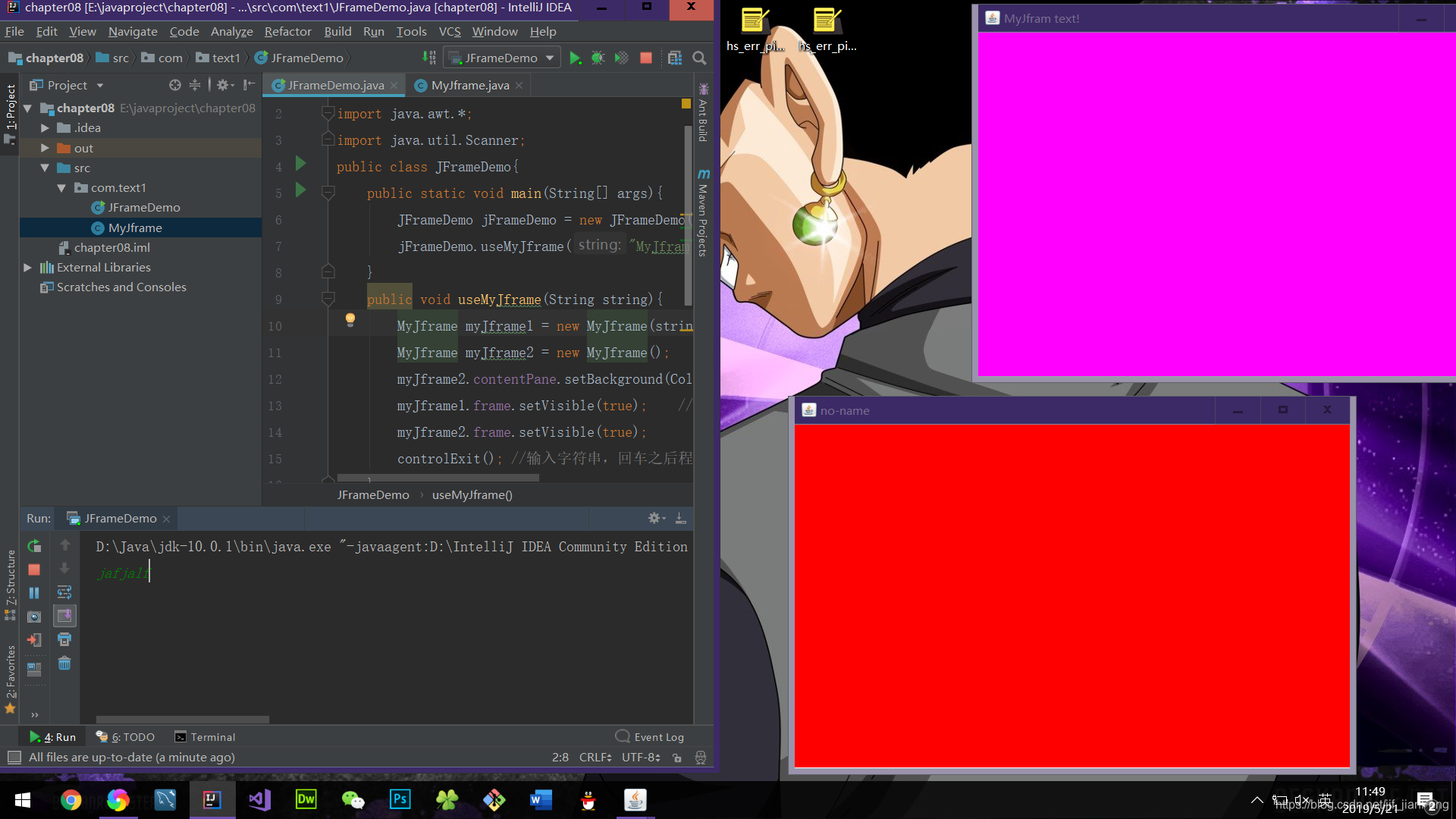The width and height of the screenshot is (1456, 819).
Task: Click yellow warning marker in editor stripe
Action: click(686, 104)
